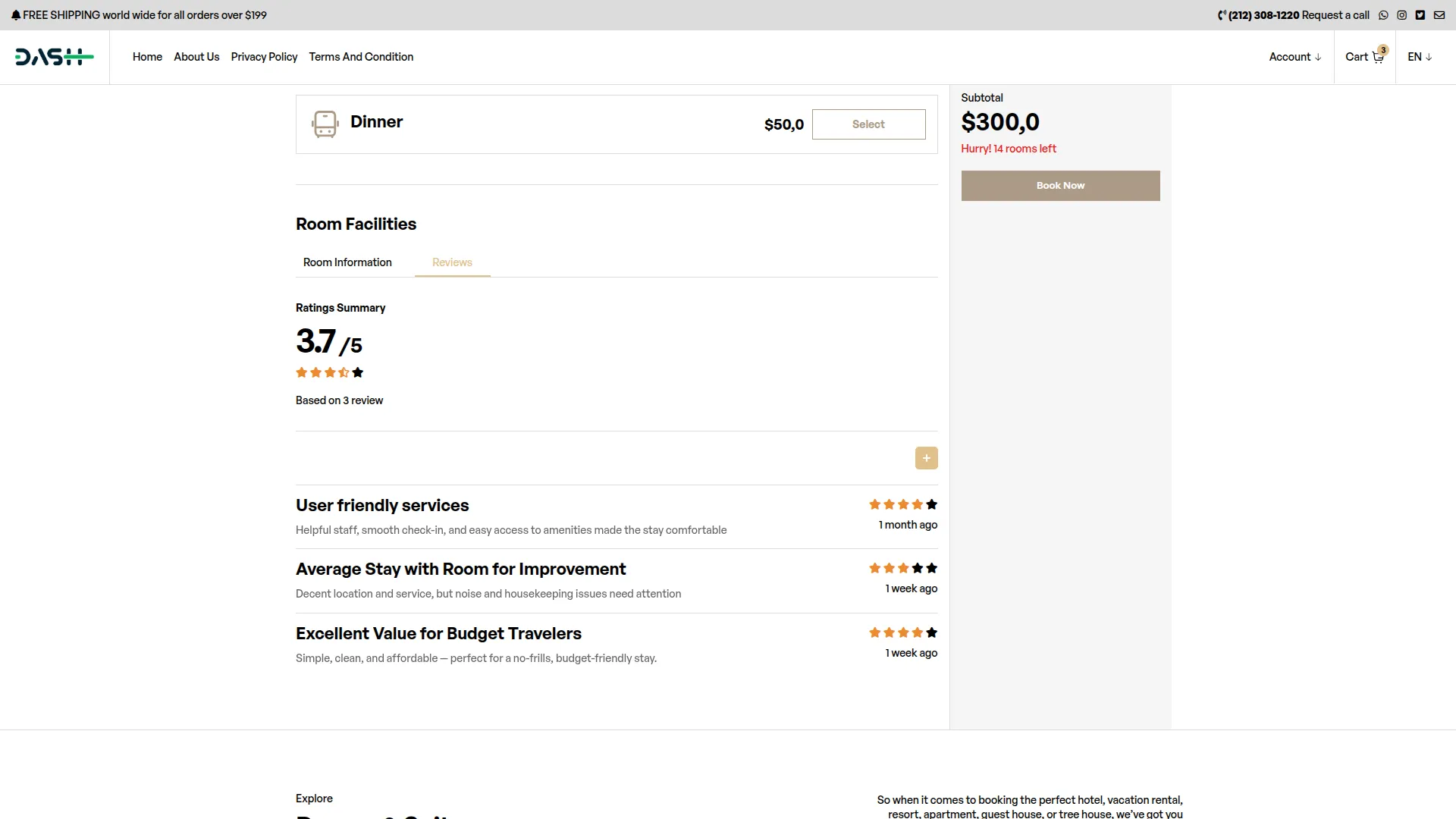Click the email envelope icon
Screen dimensions: 1456x819
pos(1439,15)
